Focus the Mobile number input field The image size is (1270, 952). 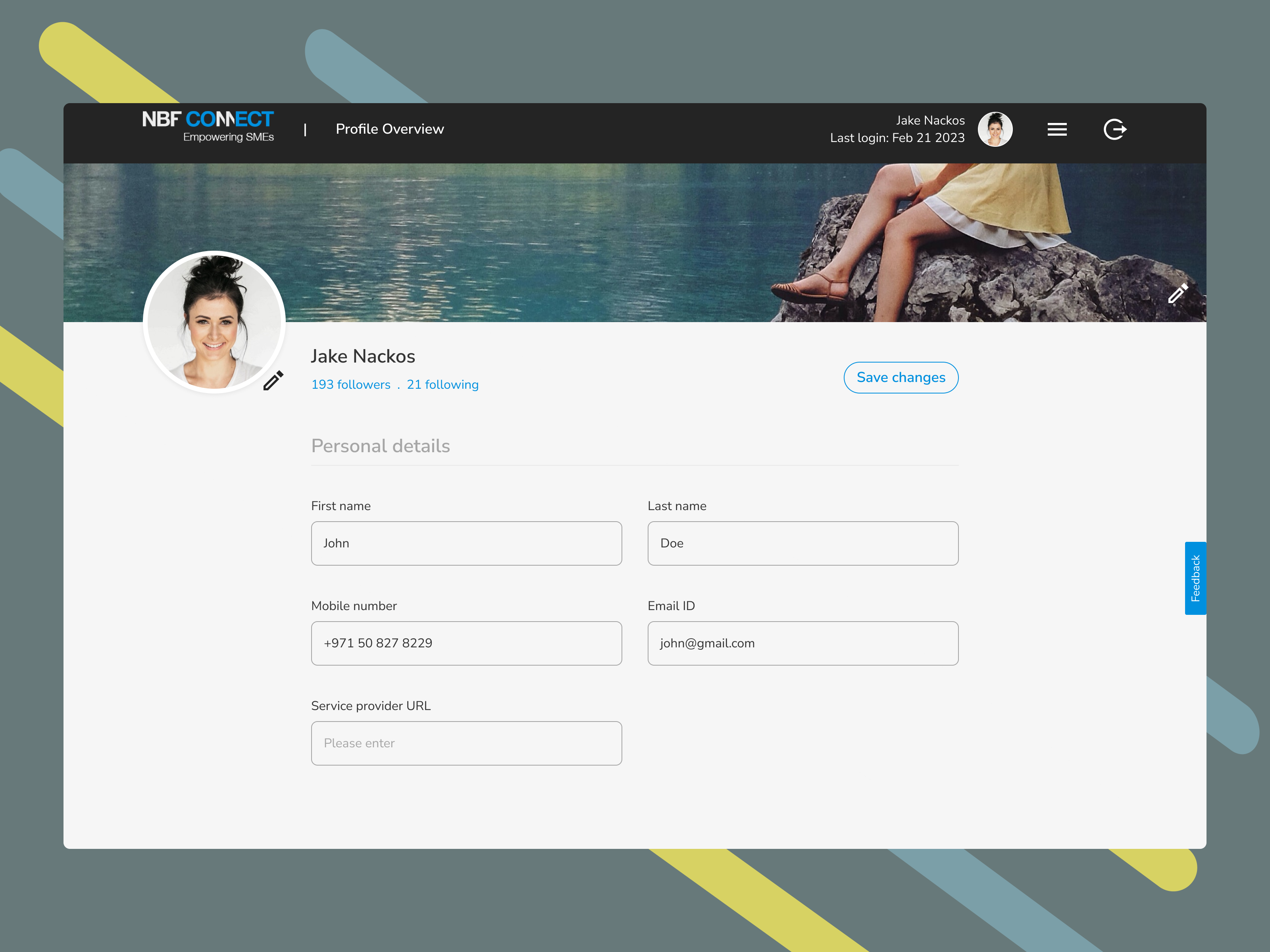[x=466, y=643]
